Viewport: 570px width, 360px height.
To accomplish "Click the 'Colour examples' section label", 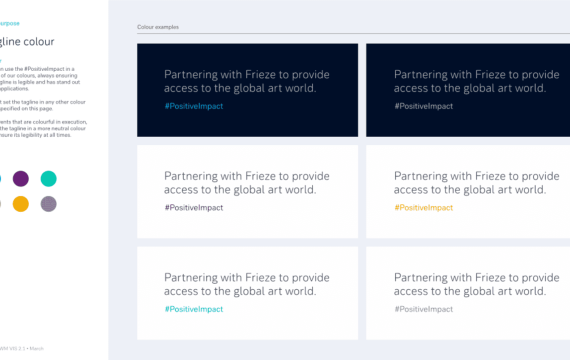I will pos(158,27).
